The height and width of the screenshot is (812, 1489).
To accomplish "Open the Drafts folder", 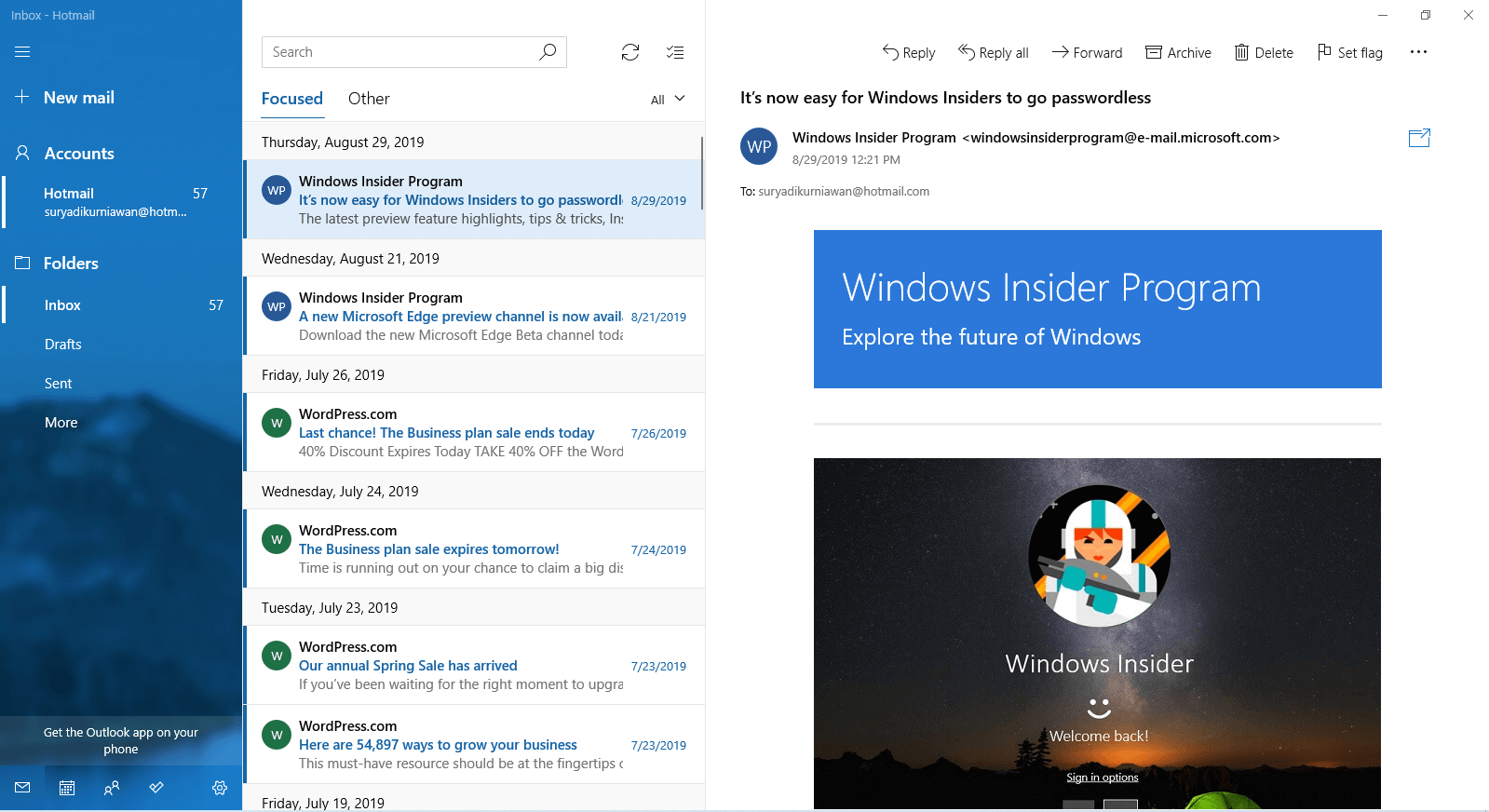I will pos(121,344).
